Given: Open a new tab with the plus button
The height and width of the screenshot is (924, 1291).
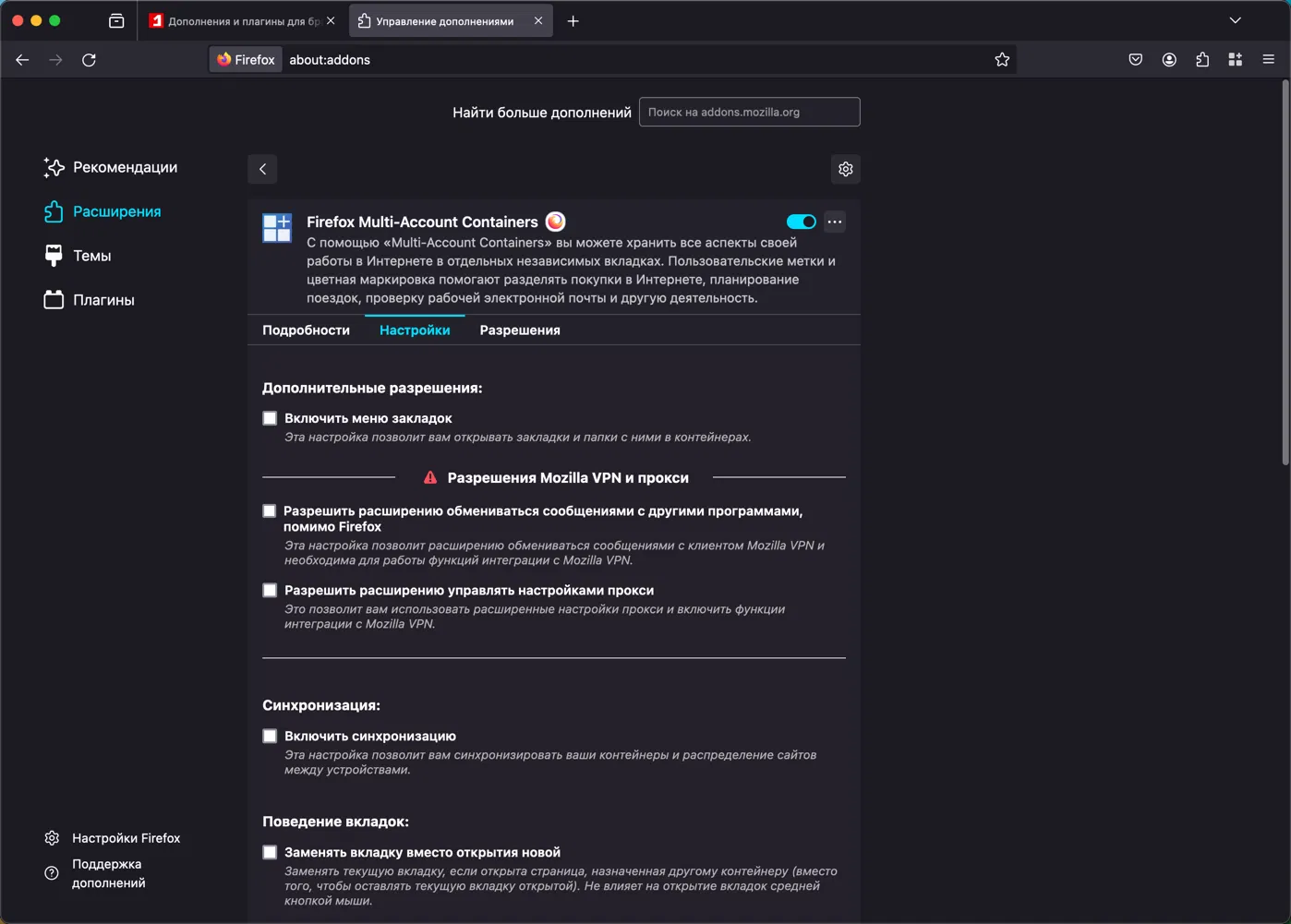Looking at the screenshot, I should tap(573, 20).
